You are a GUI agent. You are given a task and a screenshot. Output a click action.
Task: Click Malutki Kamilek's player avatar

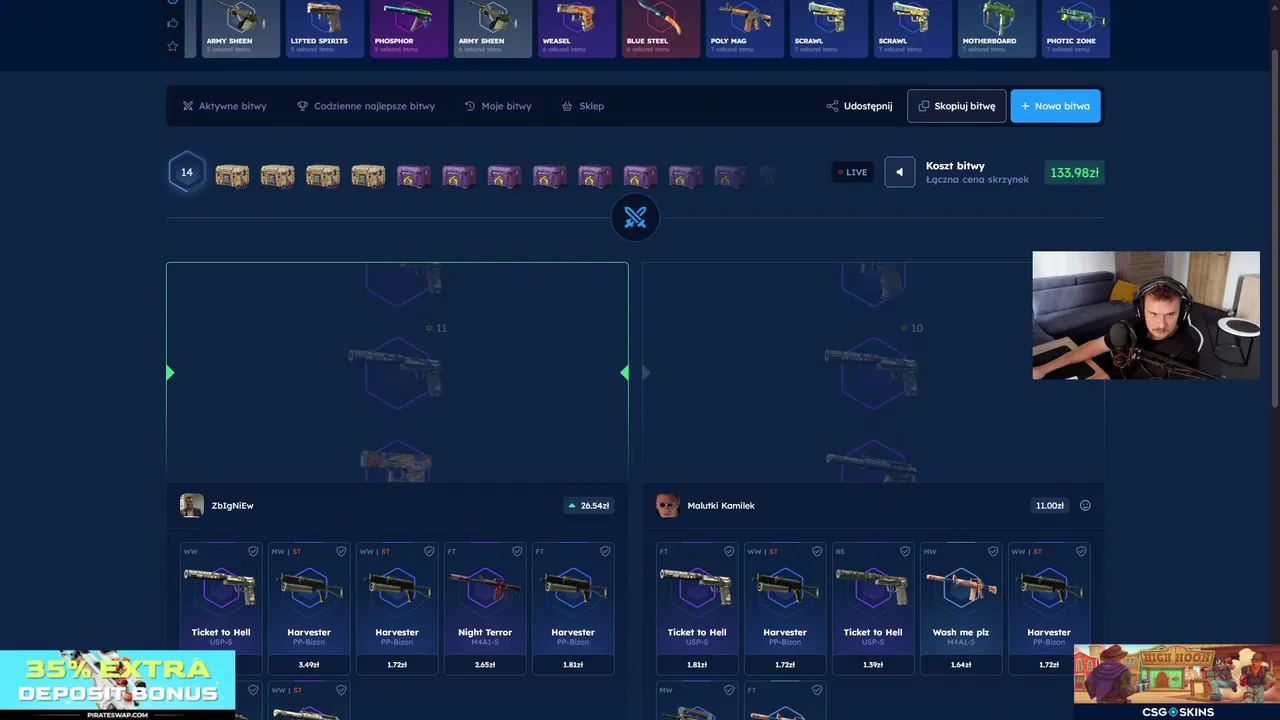click(668, 505)
